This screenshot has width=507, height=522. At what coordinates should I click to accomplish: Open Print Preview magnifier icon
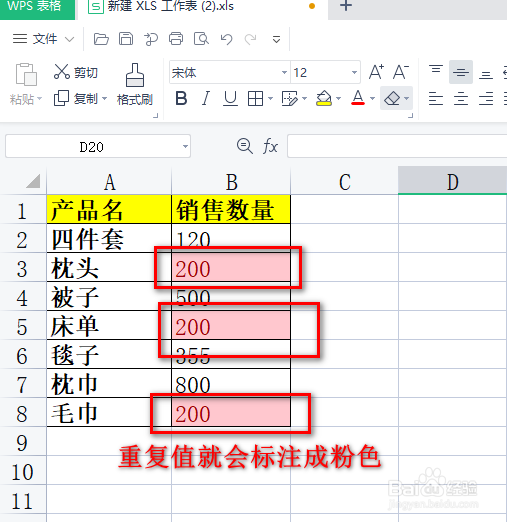pyautogui.click(x=201, y=39)
